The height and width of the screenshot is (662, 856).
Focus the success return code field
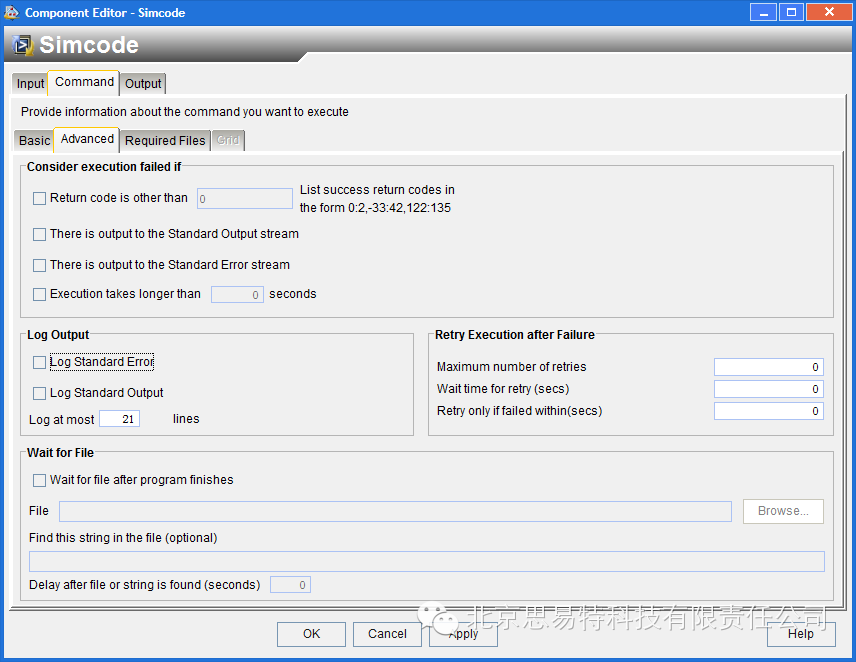(x=245, y=199)
